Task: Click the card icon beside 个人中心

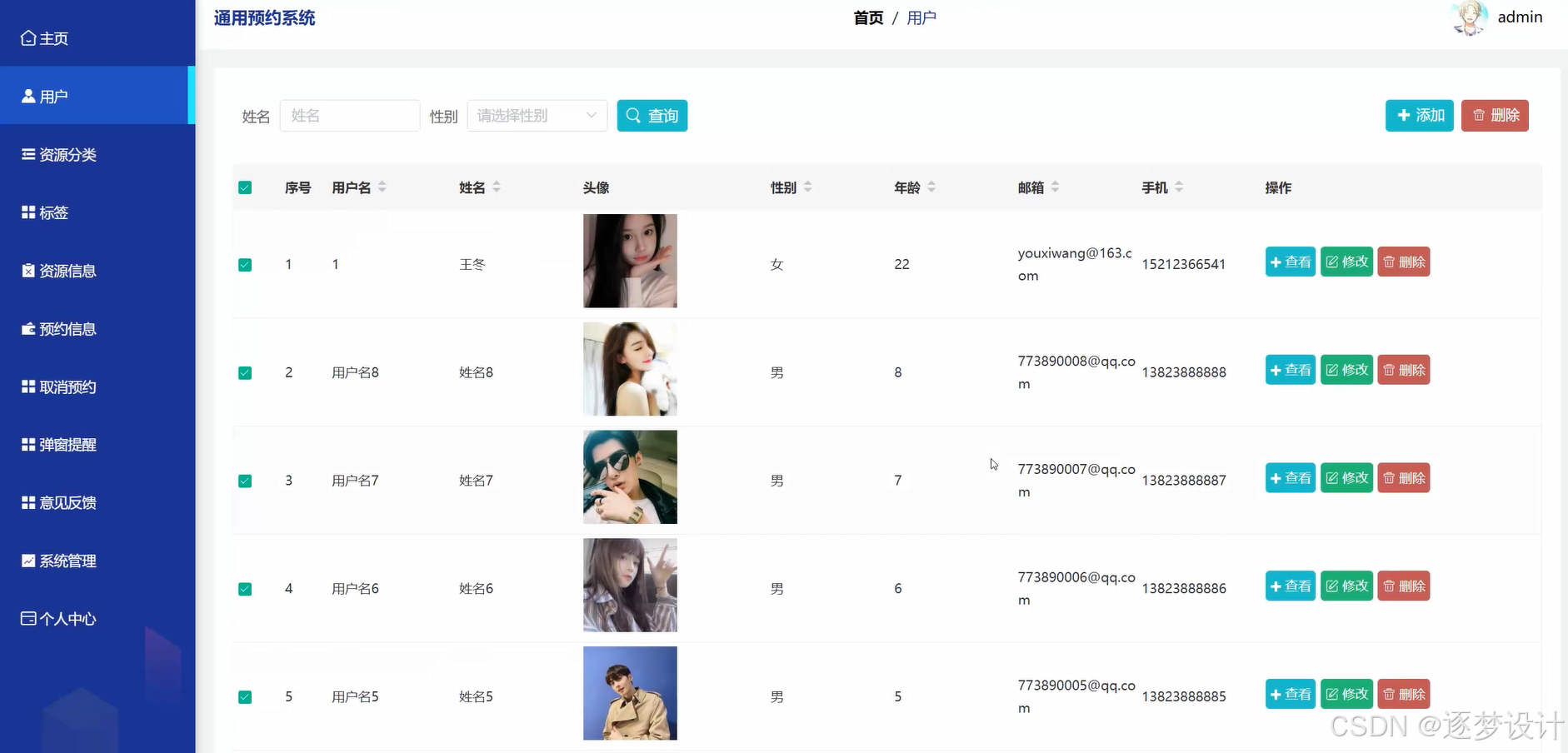Action: [x=28, y=618]
